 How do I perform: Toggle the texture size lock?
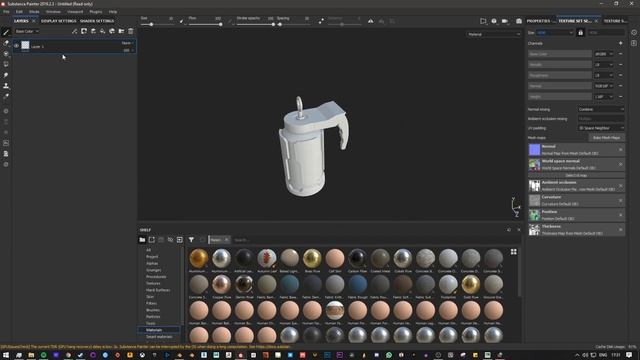(580, 33)
